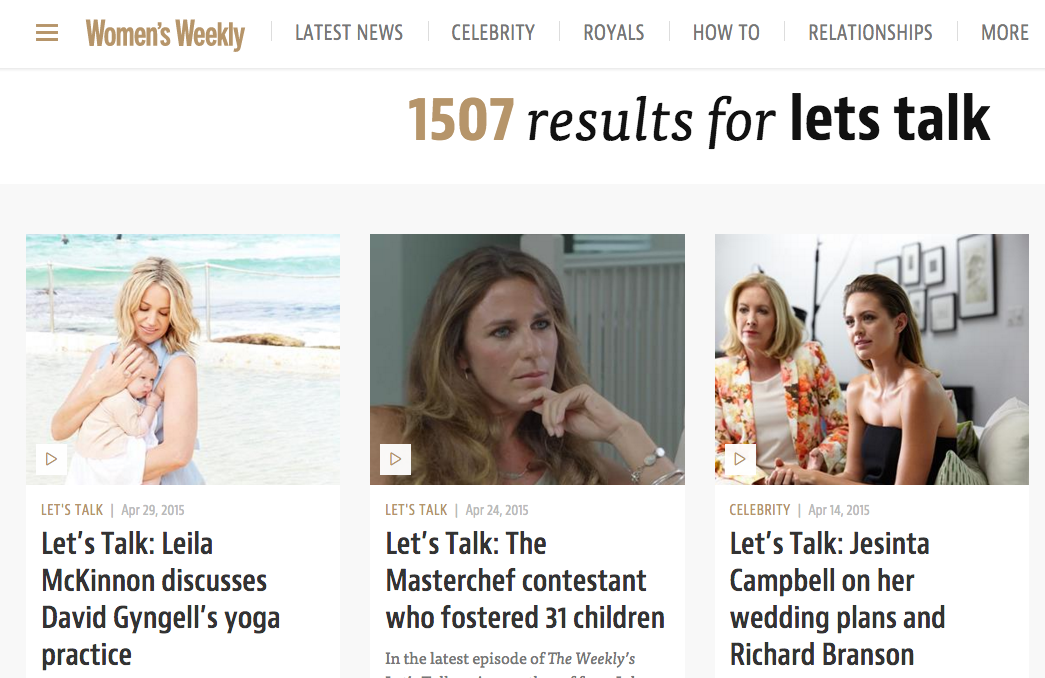Click Let's Talk tag above Masterchef headline

[x=416, y=510]
